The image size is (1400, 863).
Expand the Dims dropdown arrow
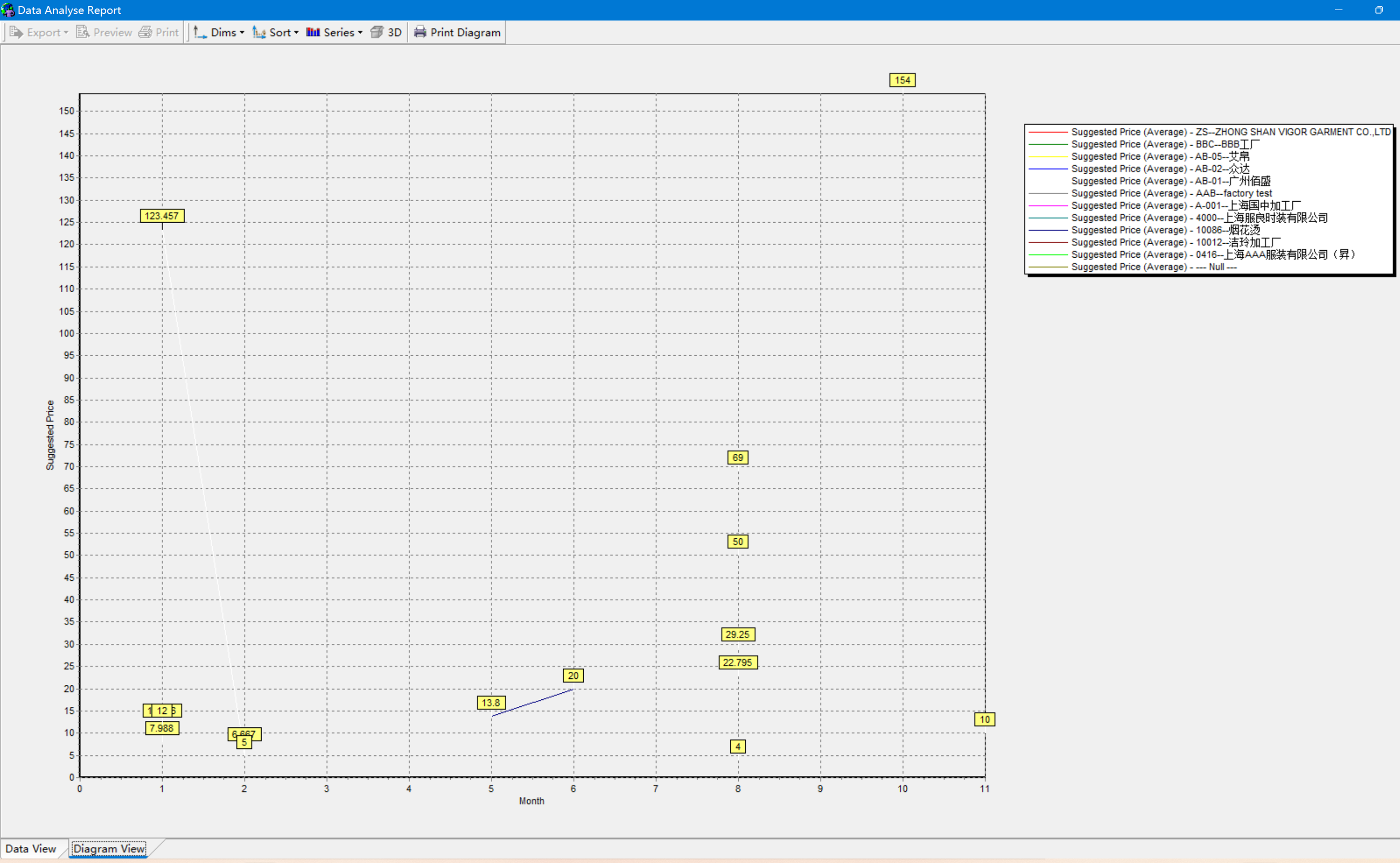[242, 33]
